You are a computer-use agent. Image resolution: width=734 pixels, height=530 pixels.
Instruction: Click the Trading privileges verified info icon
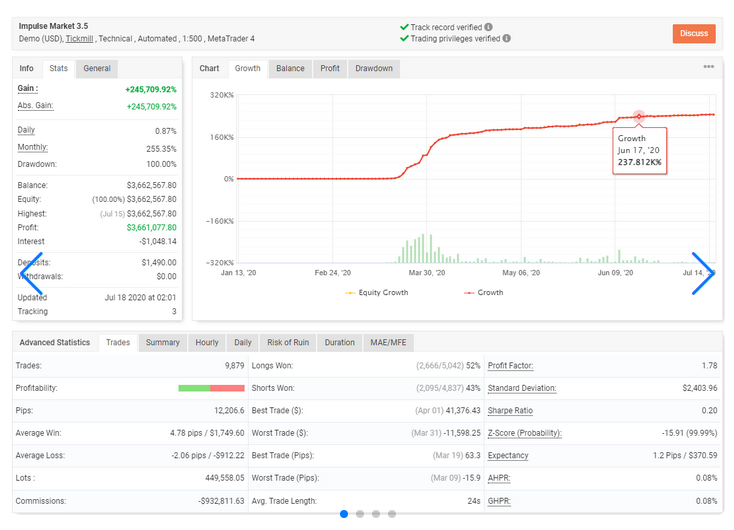coord(506,38)
